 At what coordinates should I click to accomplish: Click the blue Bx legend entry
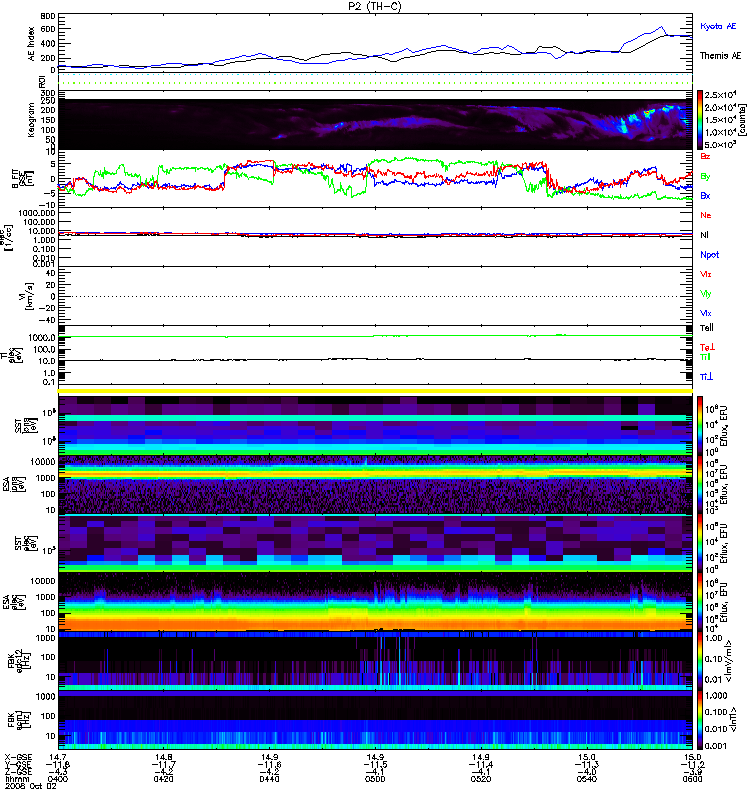click(706, 196)
